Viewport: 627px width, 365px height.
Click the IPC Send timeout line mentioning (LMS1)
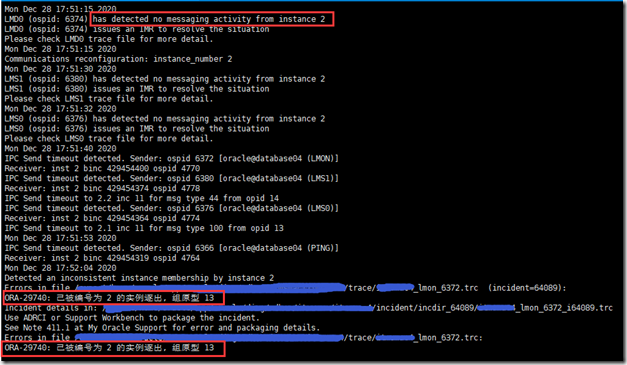pyautogui.click(x=172, y=178)
